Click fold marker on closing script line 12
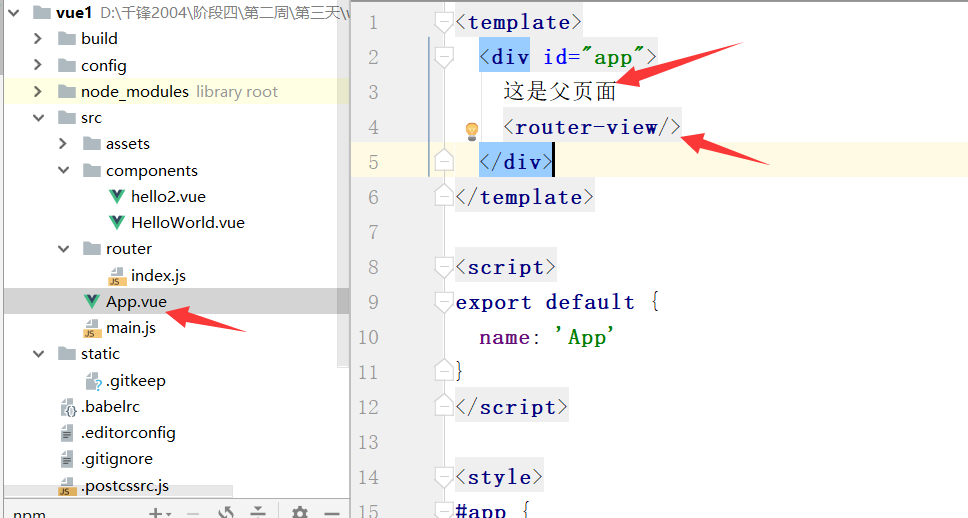This screenshot has height=518, width=968. click(444, 405)
